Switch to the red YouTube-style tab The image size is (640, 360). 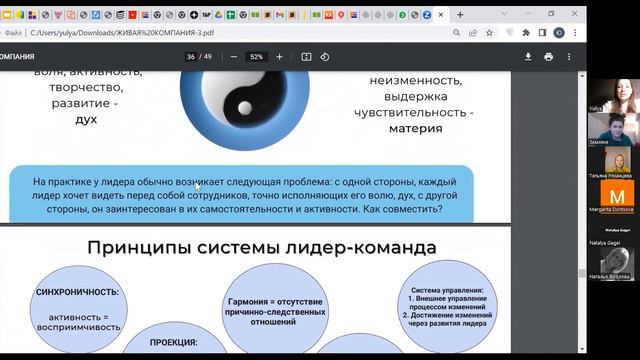[x=132, y=15]
